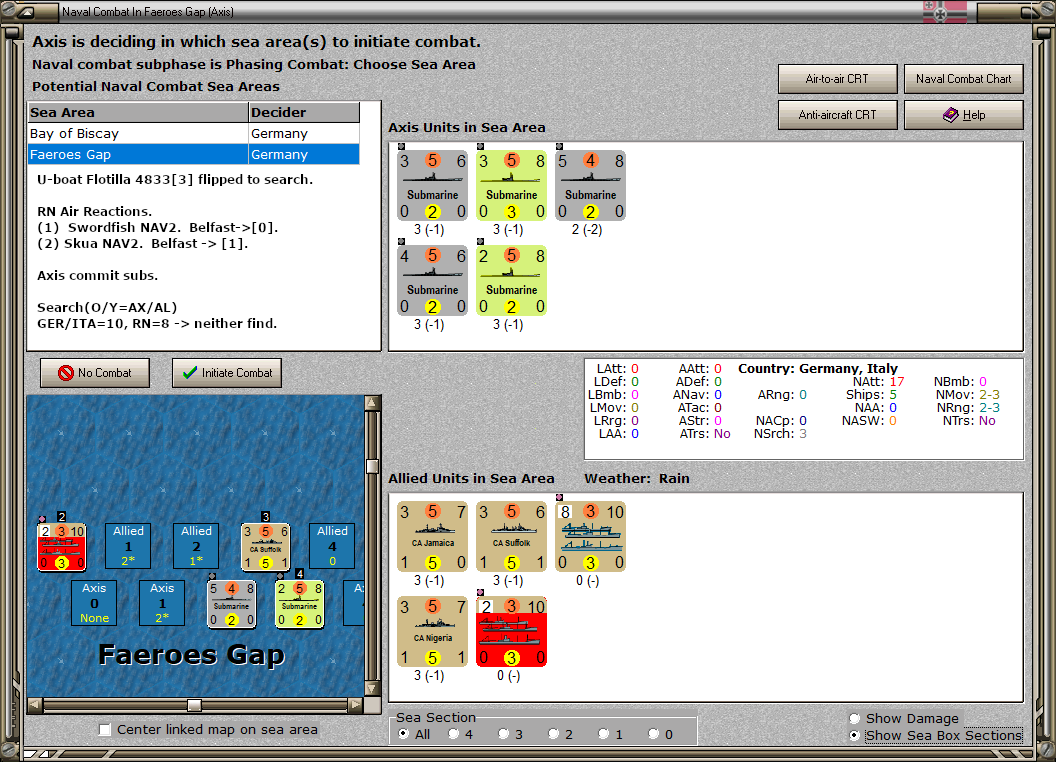Screen dimensions: 1056x762
Task: Click the Allied 1 sea box section
Action: pyautogui.click(x=128, y=546)
